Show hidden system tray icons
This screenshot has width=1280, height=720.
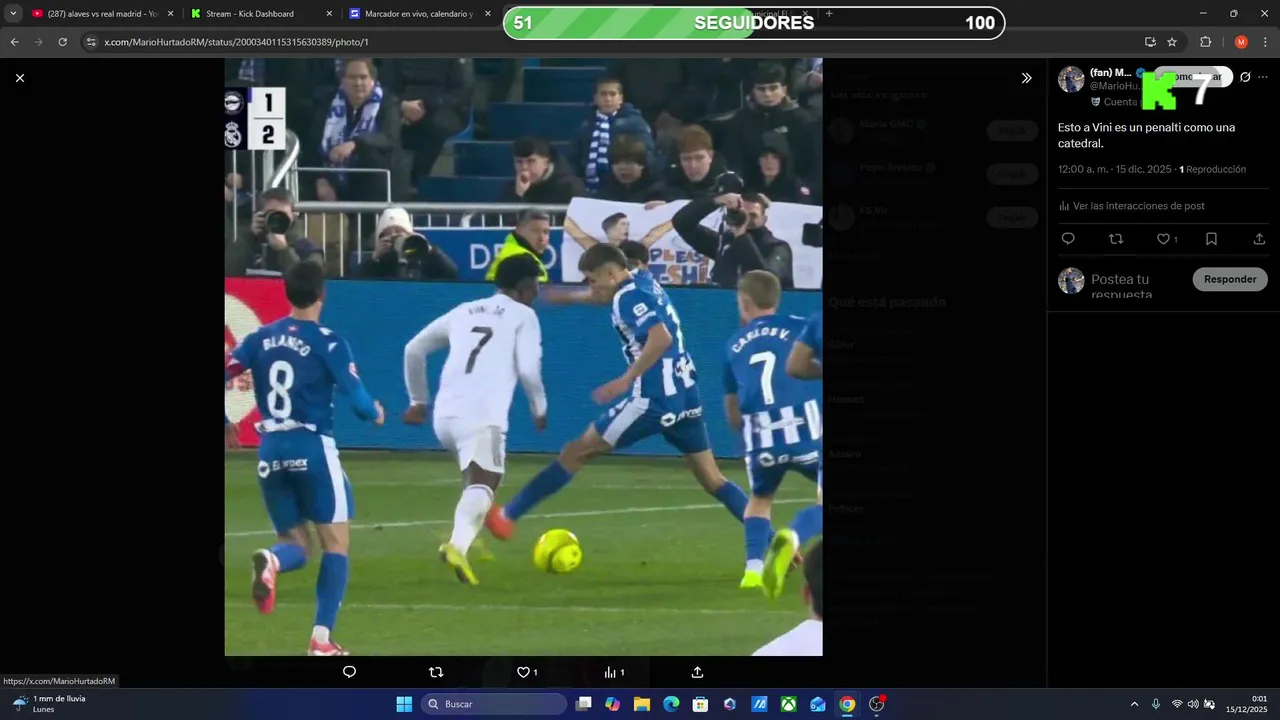pyautogui.click(x=1134, y=704)
